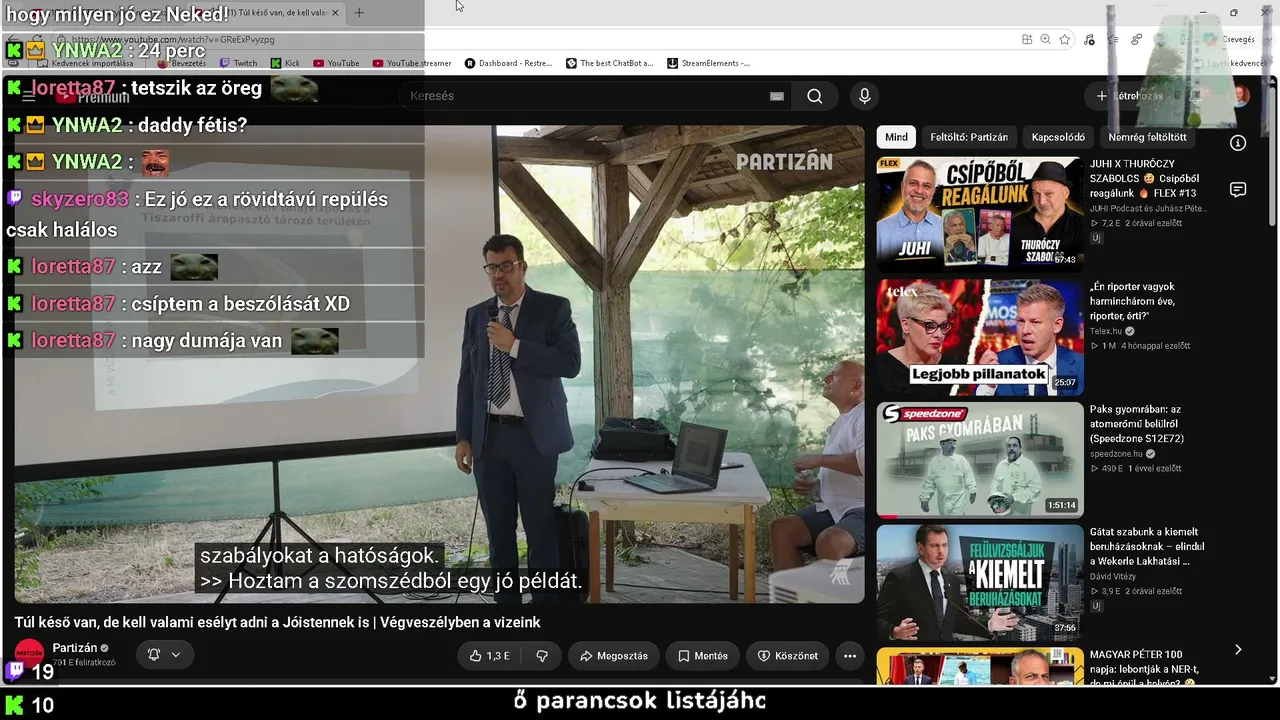Image resolution: width=1280 pixels, height=720 pixels.
Task: Open the Partizán channel name link
Action: pos(75,648)
